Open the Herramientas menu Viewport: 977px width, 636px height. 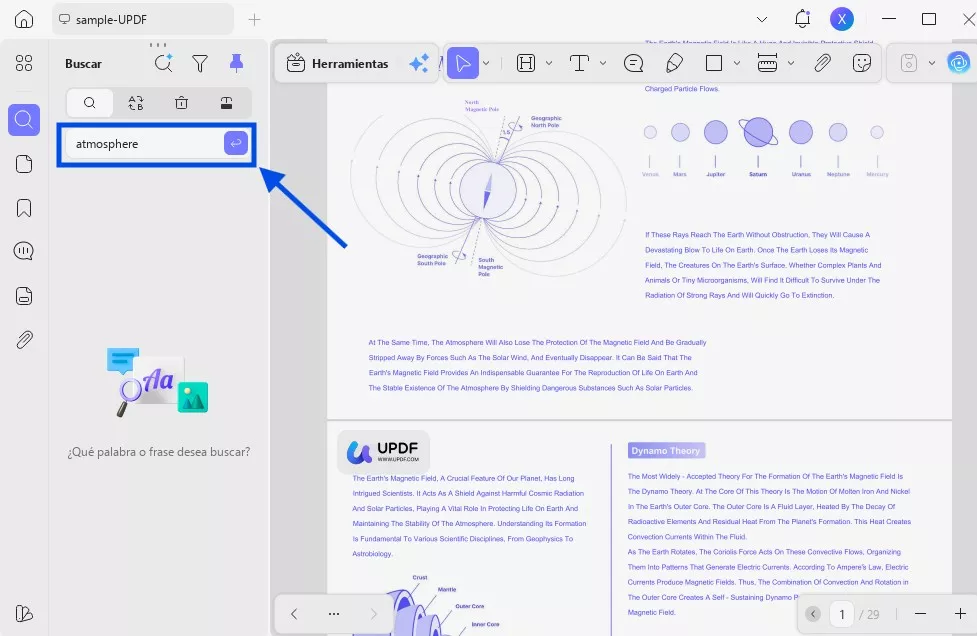(x=337, y=63)
